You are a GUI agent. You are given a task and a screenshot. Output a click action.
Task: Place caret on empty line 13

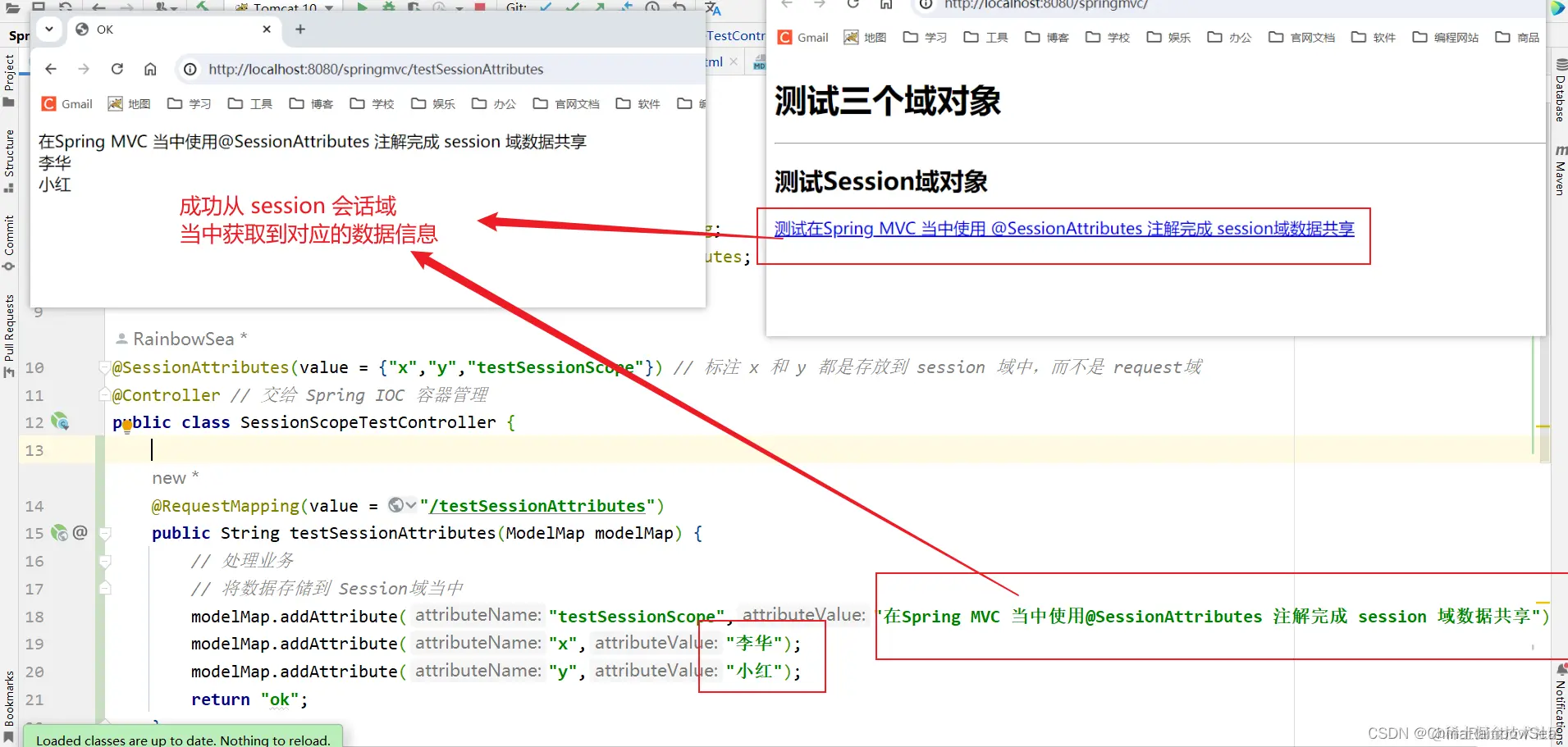coord(821,450)
